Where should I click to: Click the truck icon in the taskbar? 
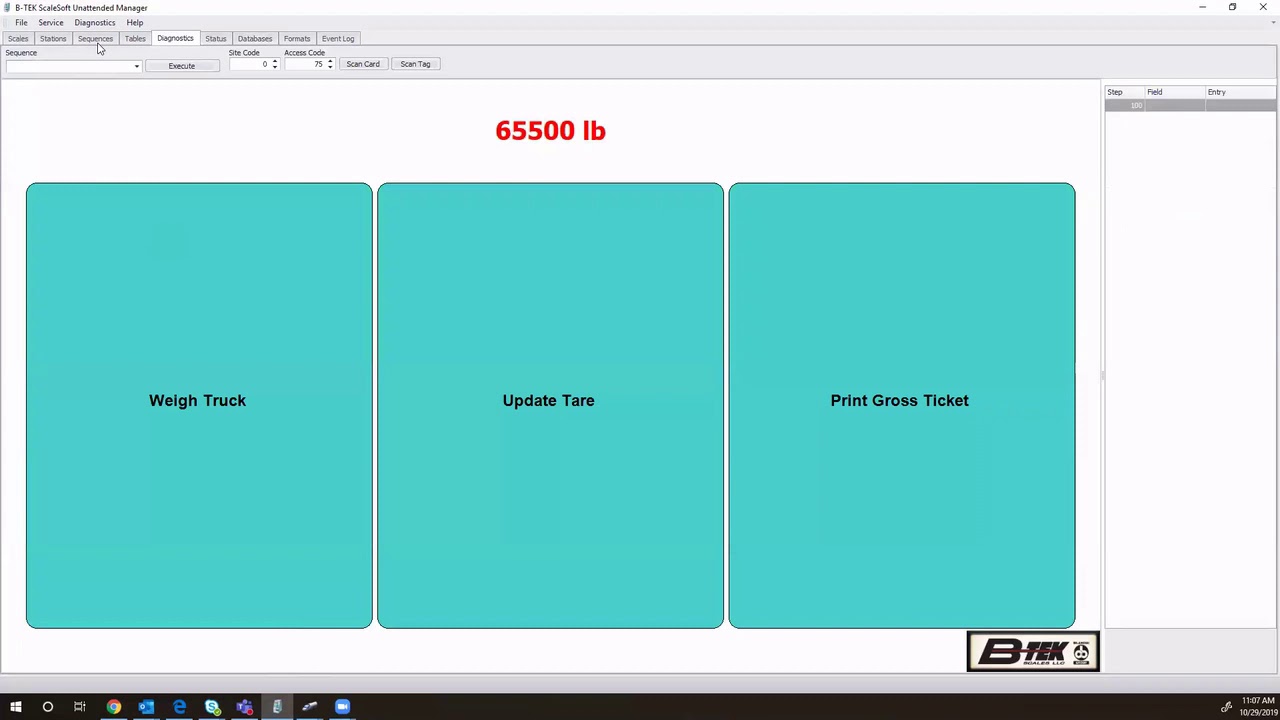[x=310, y=707]
